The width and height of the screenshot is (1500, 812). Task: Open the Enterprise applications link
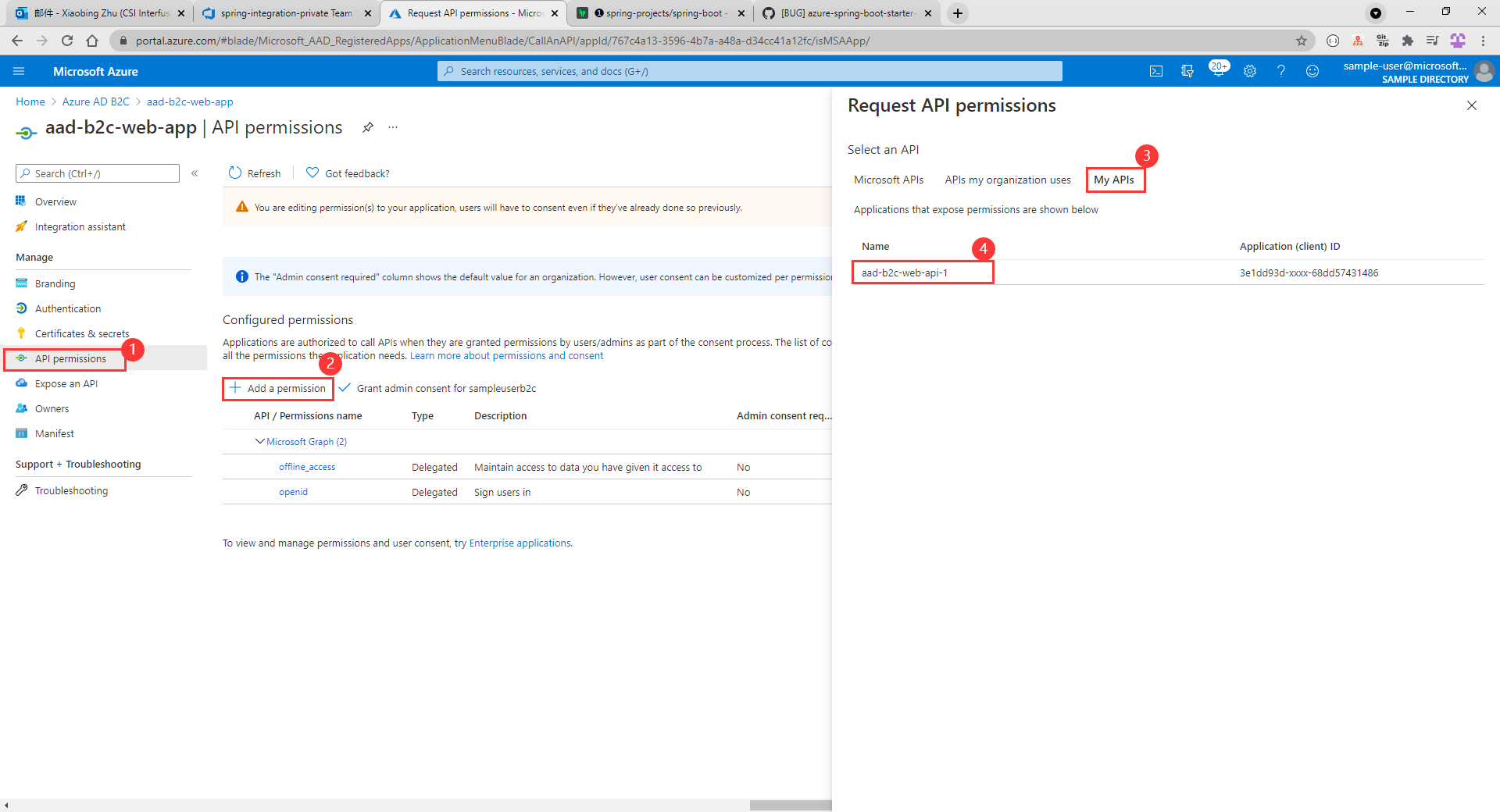520,543
